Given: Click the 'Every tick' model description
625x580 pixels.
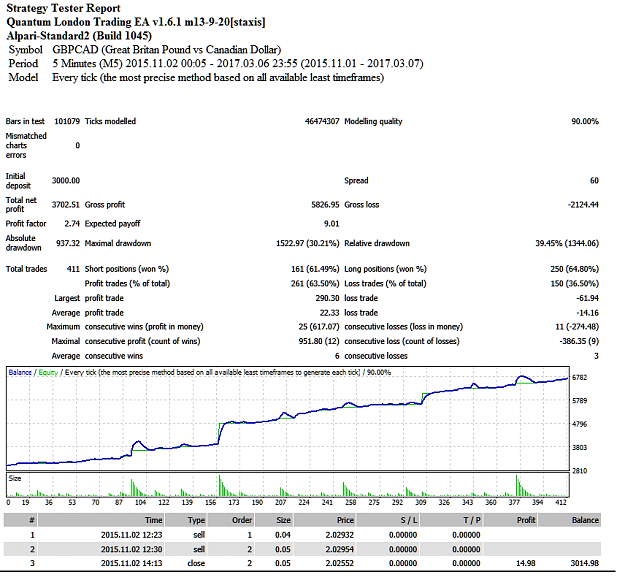Looking at the screenshot, I should tap(218, 78).
